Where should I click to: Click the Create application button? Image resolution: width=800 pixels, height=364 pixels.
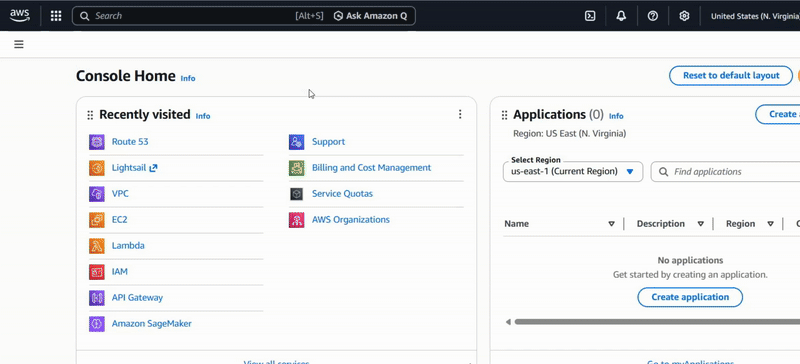point(690,297)
